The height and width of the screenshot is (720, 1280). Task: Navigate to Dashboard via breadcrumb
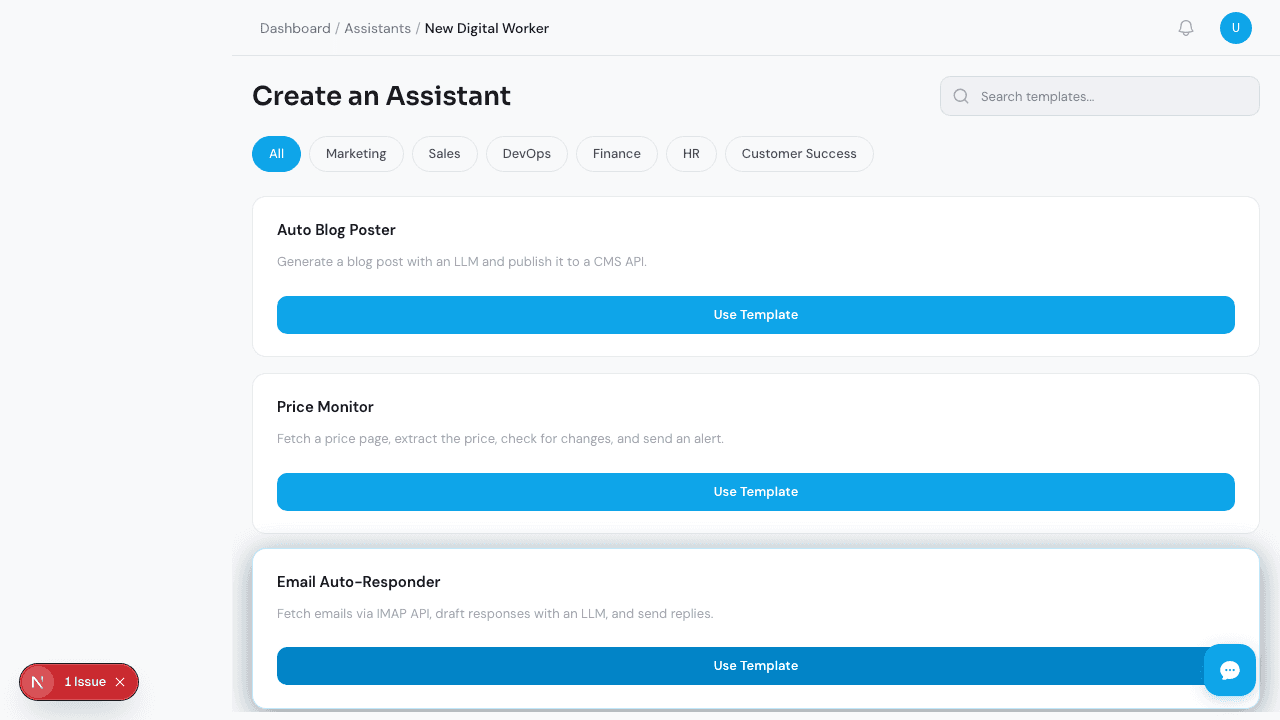click(x=295, y=28)
